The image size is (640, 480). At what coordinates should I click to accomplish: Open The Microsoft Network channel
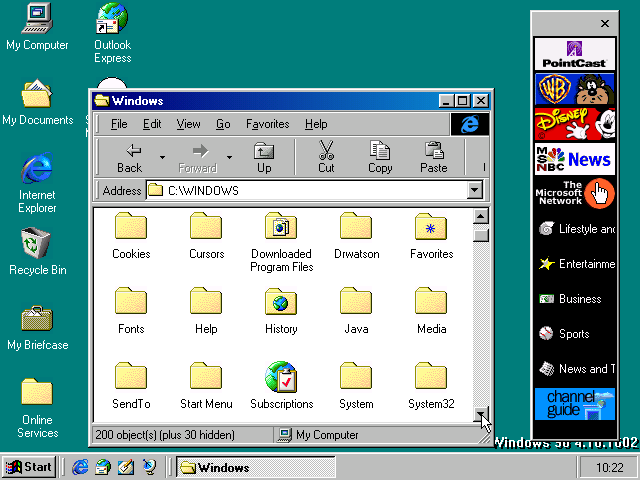(x=574, y=193)
